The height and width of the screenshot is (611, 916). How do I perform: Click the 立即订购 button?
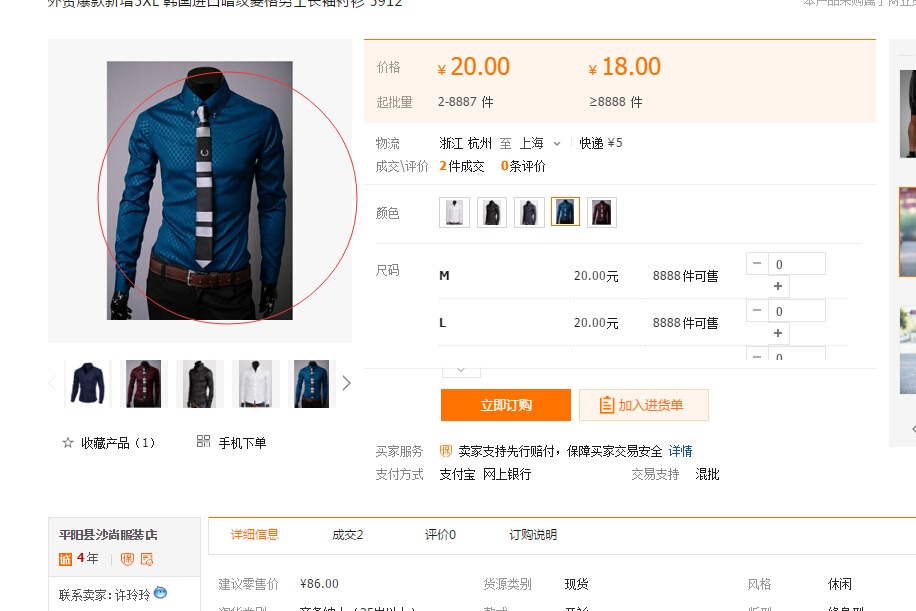pos(506,405)
